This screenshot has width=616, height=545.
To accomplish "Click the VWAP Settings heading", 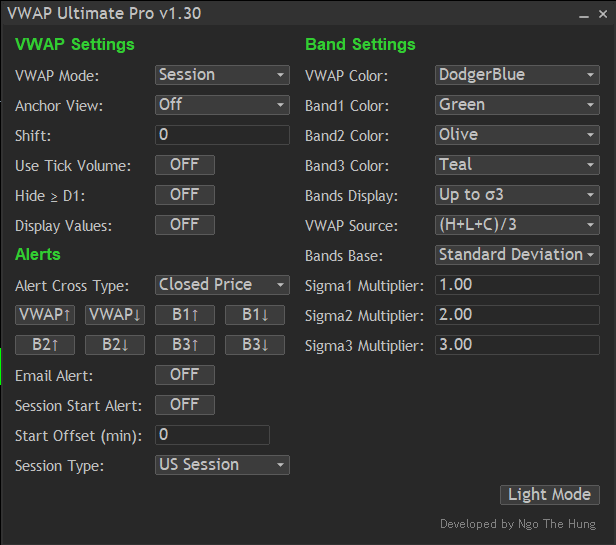I will (x=75, y=44).
